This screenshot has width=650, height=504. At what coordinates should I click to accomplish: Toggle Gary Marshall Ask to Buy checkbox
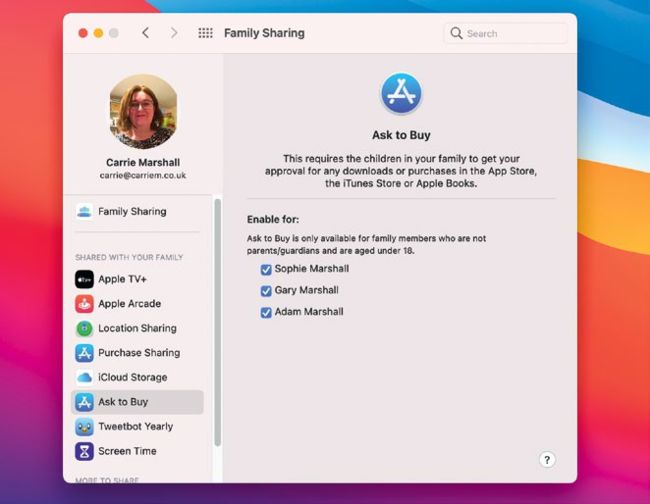click(266, 291)
